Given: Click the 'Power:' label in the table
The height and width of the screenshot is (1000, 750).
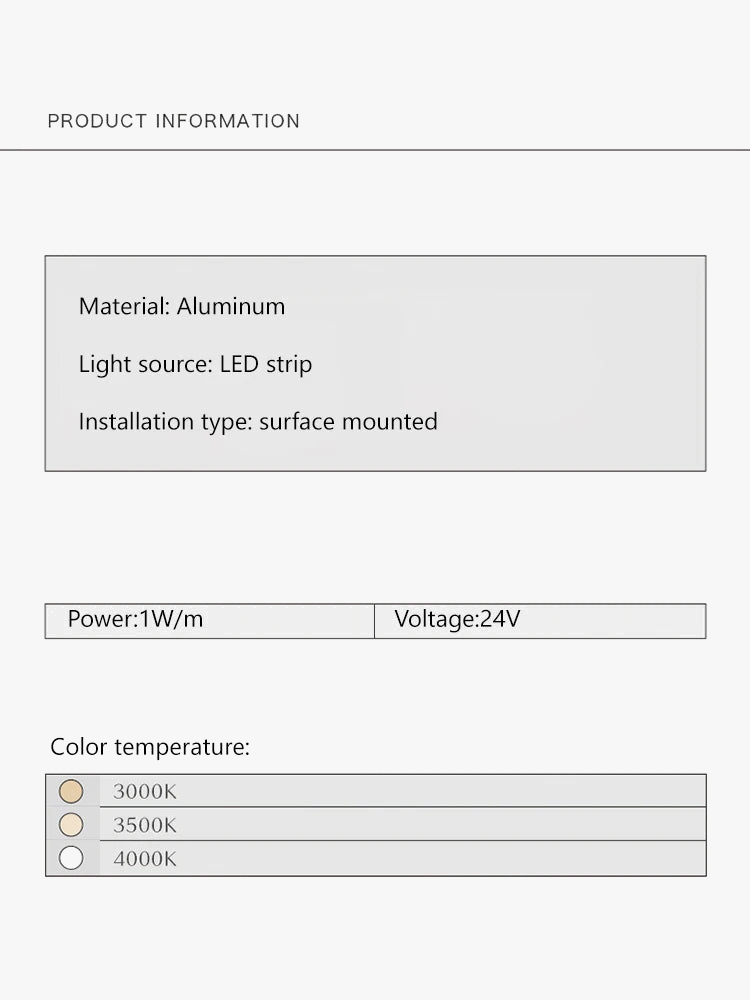Looking at the screenshot, I should [102, 619].
